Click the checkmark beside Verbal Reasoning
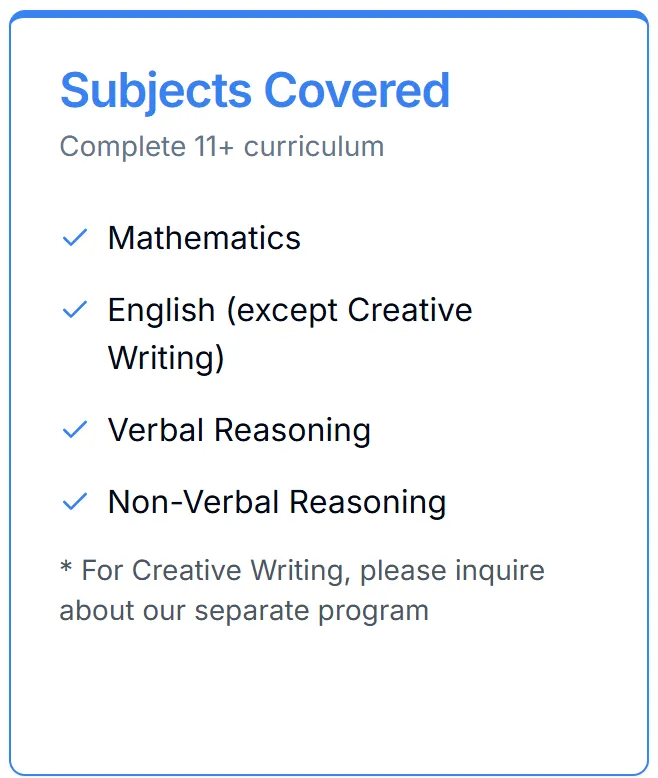 pos(75,430)
